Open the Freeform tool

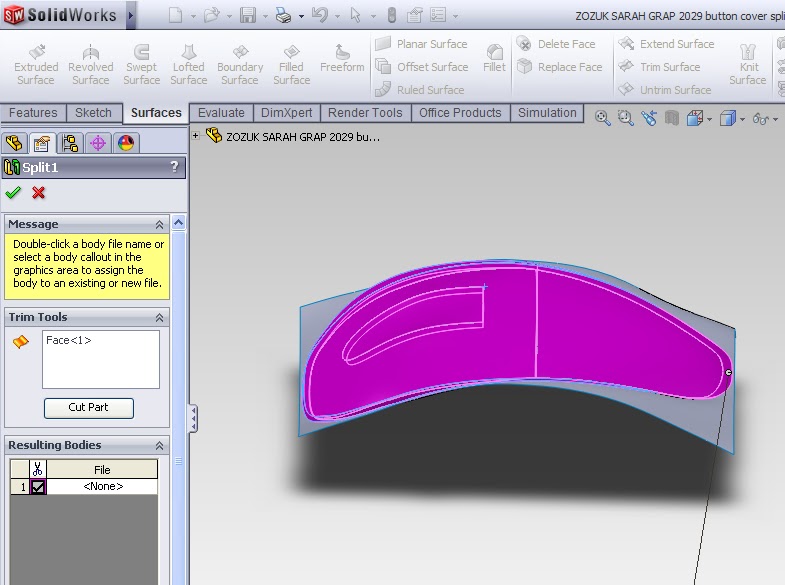point(342,59)
